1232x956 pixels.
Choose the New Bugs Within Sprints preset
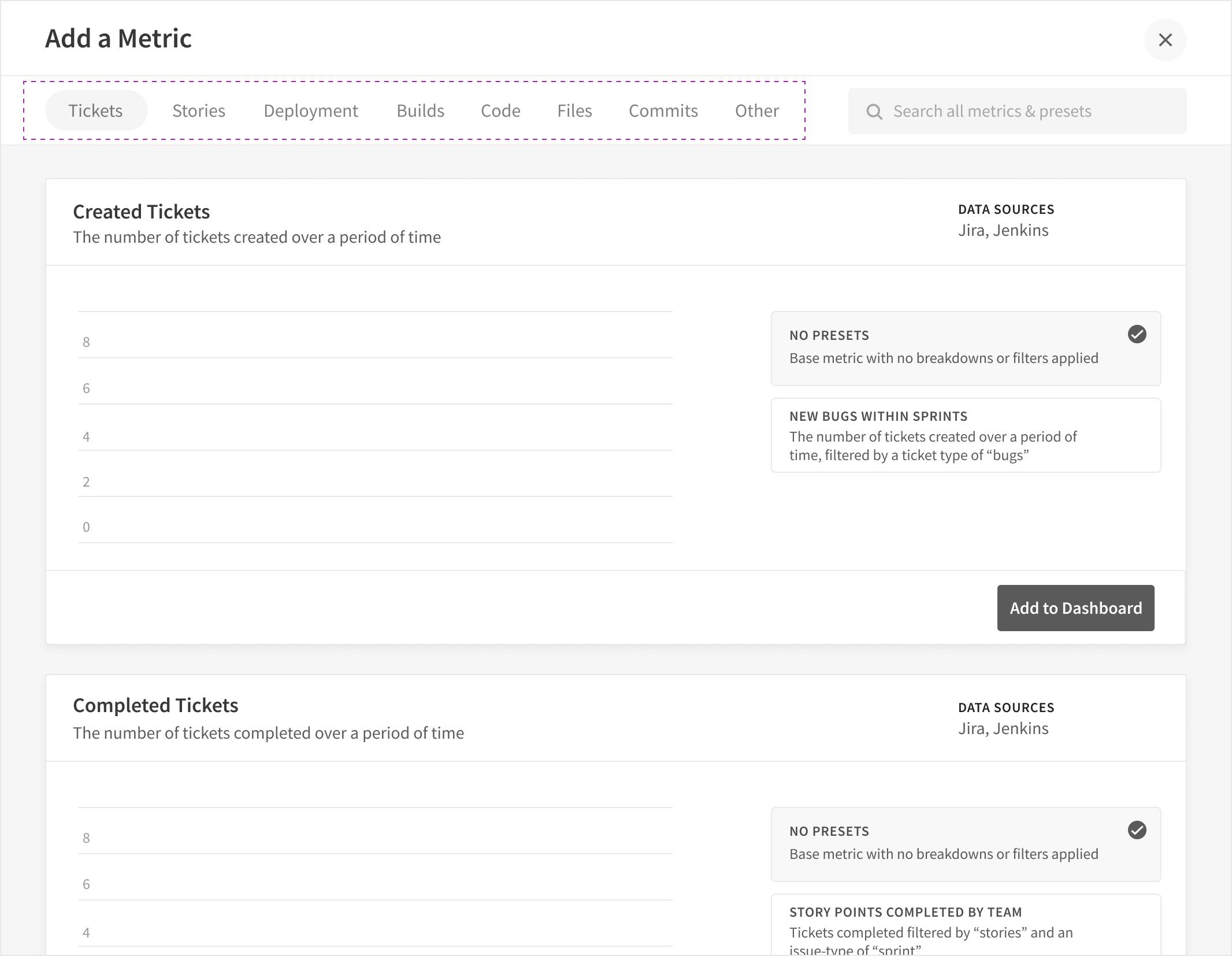pyautogui.click(x=966, y=435)
